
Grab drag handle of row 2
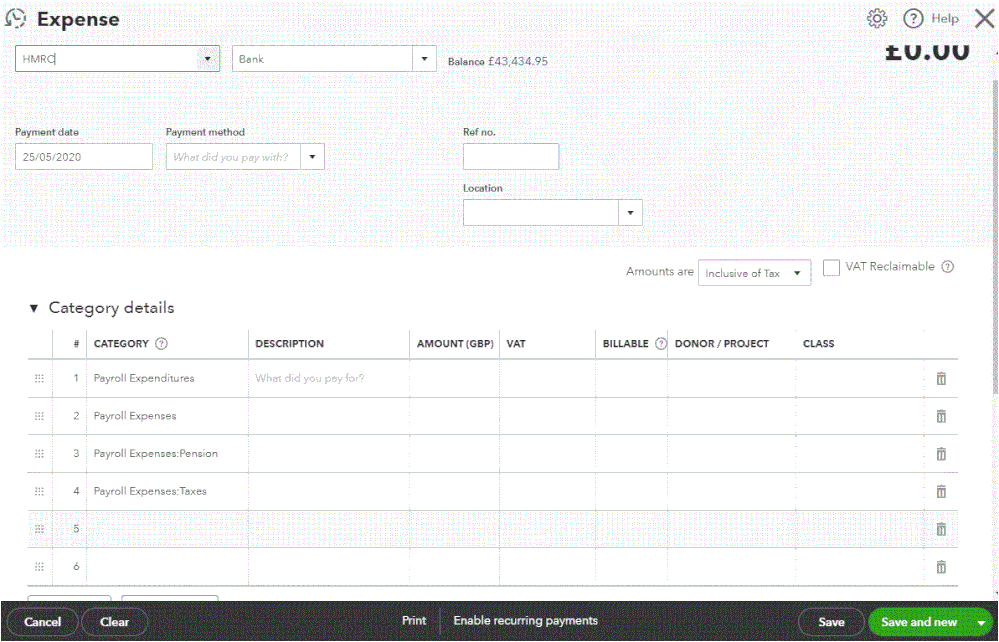point(40,416)
